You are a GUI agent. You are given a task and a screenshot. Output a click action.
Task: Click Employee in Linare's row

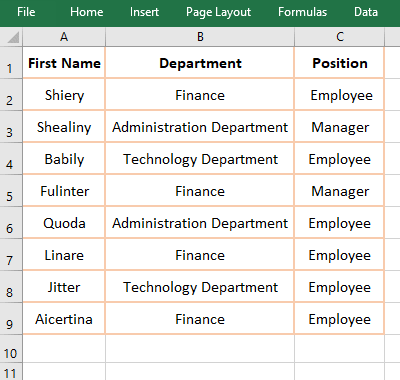click(340, 255)
